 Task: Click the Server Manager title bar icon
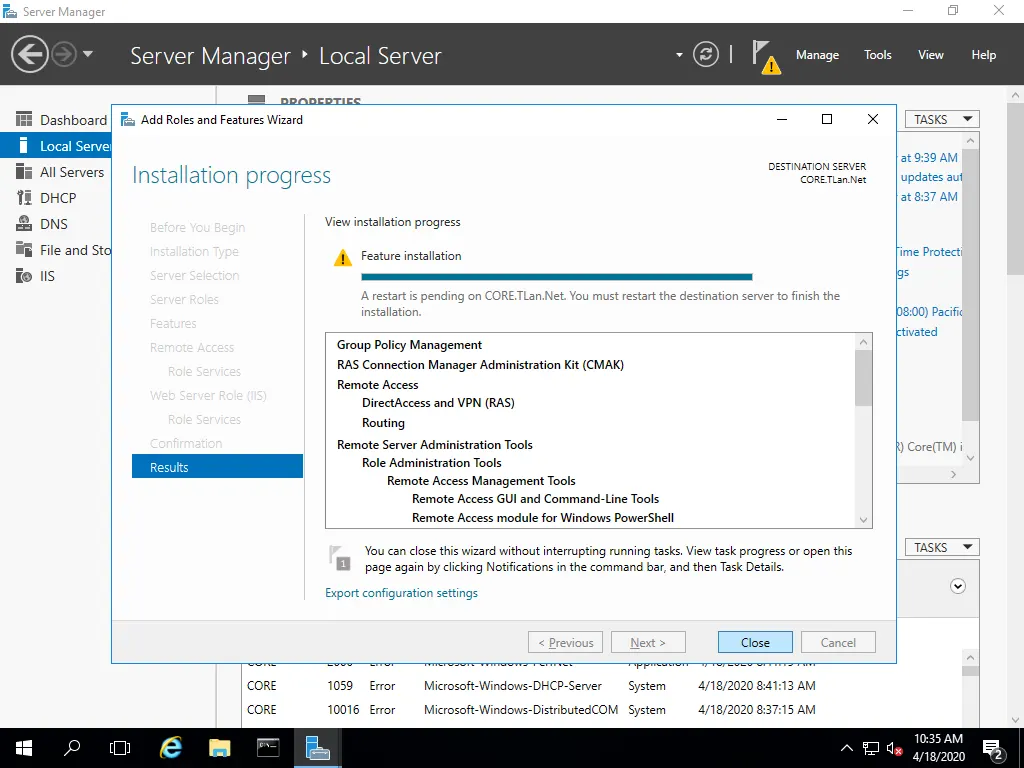[10, 12]
